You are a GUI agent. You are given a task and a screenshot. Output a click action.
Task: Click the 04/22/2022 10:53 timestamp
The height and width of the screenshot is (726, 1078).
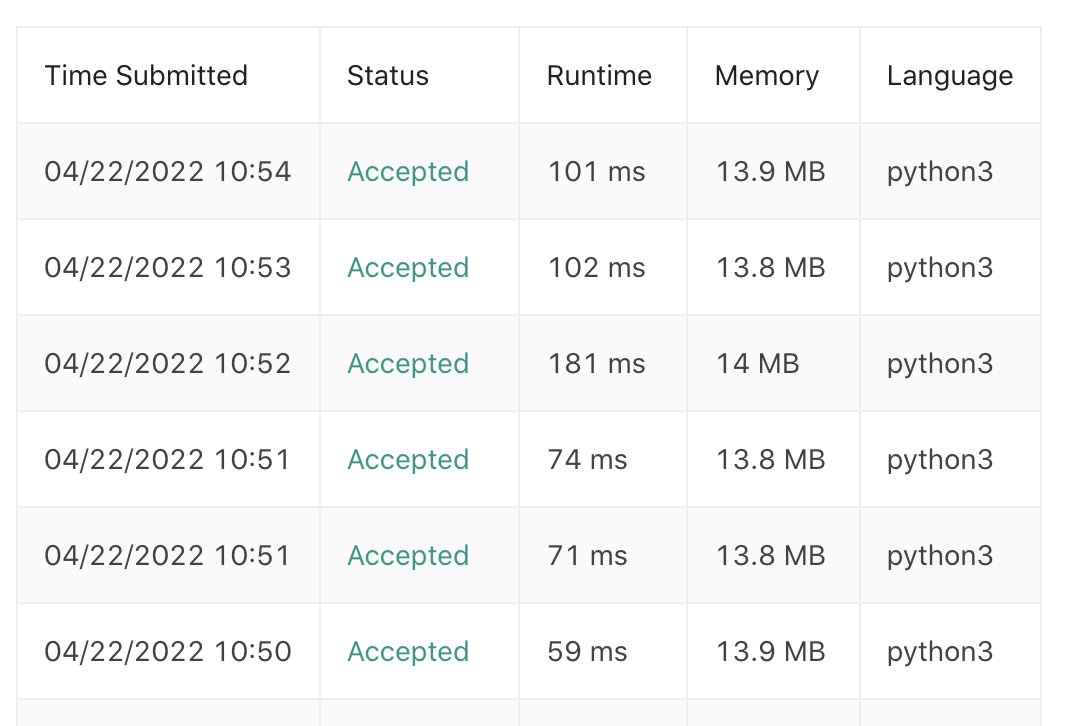(x=168, y=268)
